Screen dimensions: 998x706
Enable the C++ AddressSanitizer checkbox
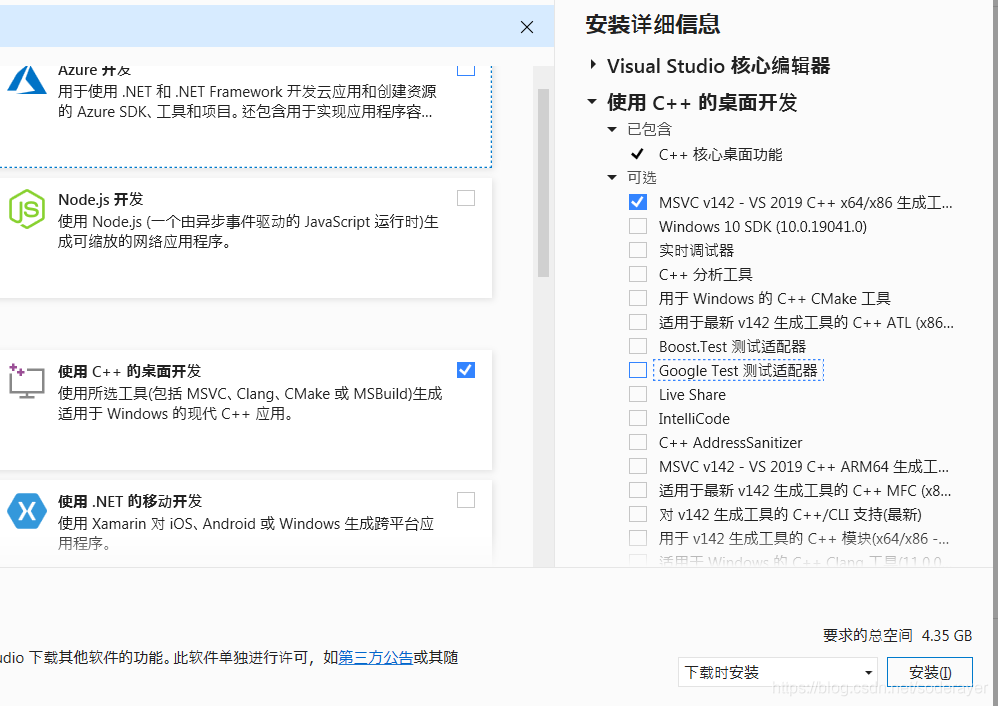[x=638, y=442]
